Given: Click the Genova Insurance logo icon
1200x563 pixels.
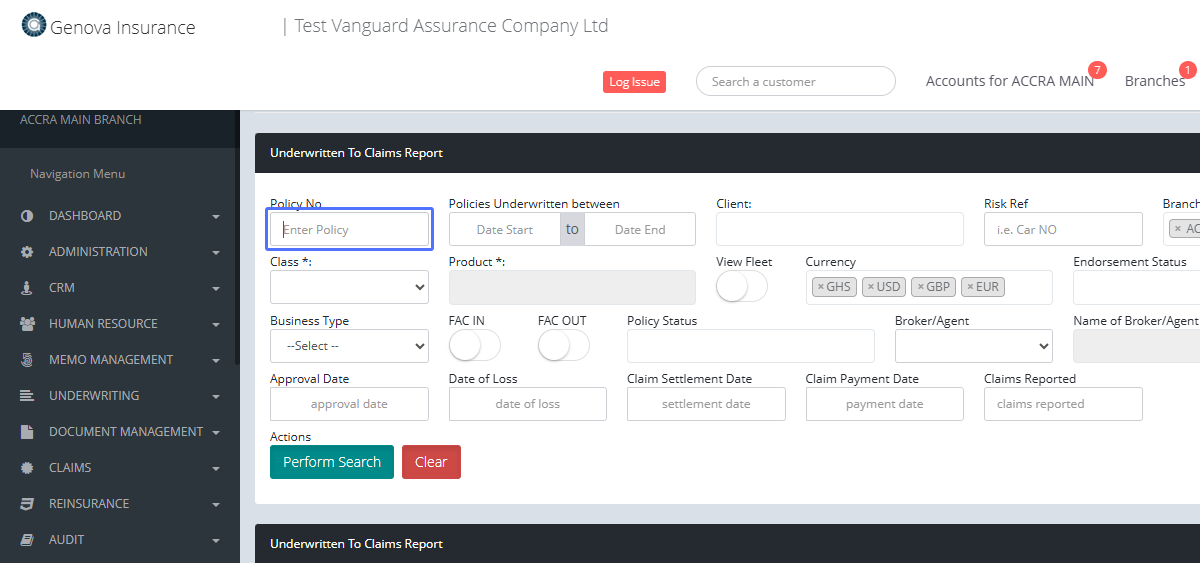Looking at the screenshot, I should (34, 25).
